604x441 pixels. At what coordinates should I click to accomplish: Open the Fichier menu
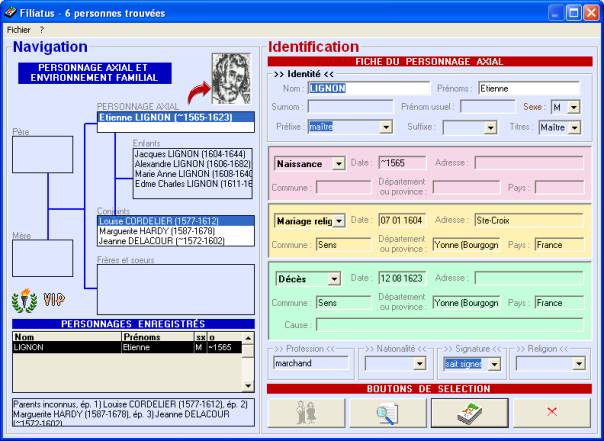coord(19,30)
